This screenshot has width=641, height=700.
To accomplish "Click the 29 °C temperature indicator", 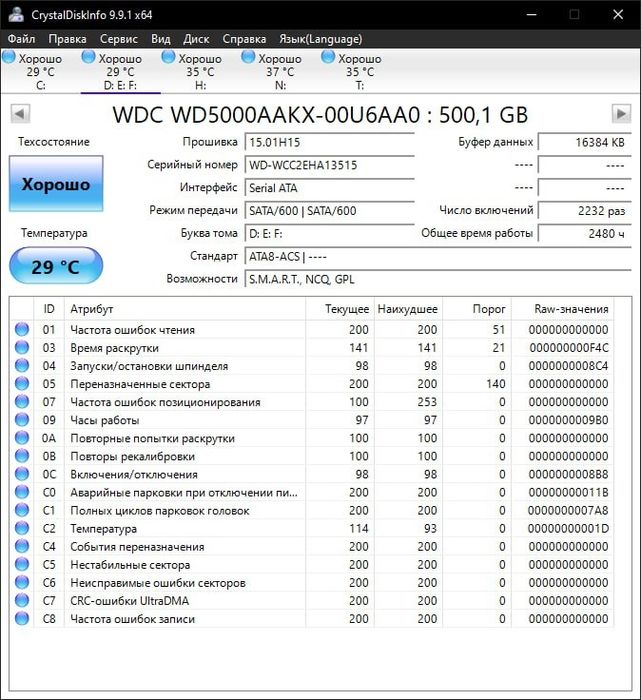I will 56,266.
